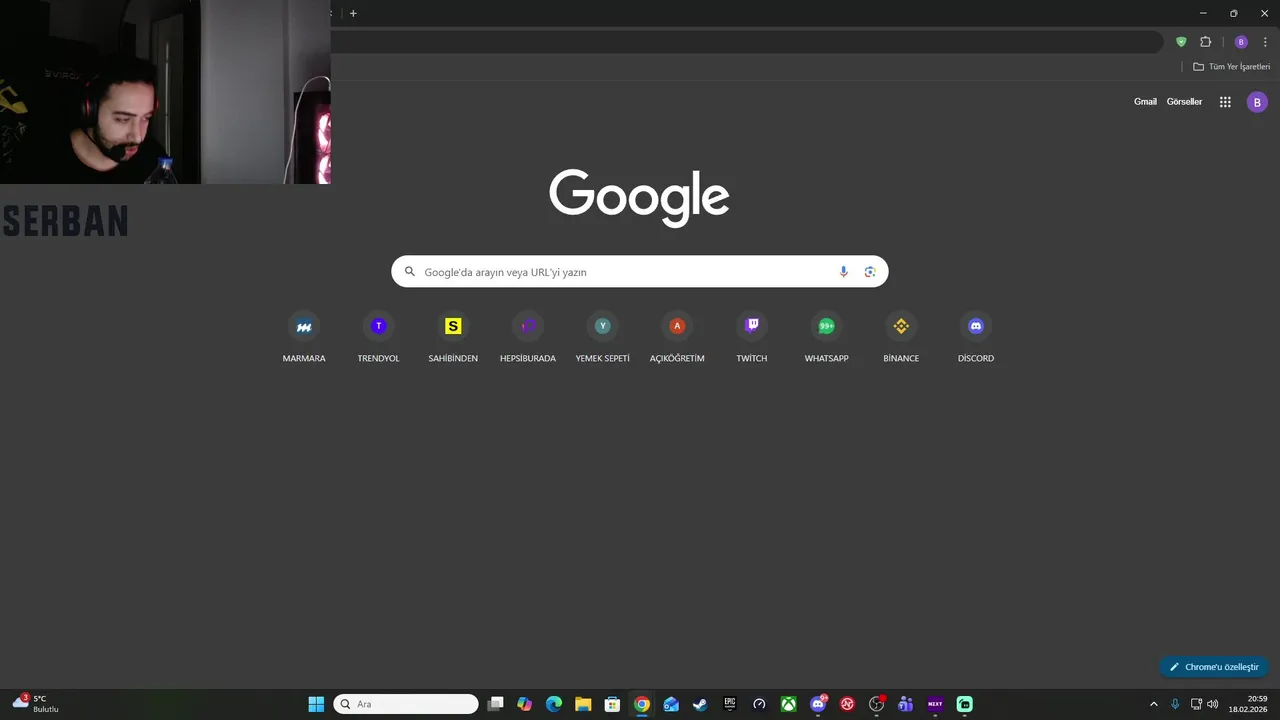Click the taskbar Ara search box

point(406,704)
